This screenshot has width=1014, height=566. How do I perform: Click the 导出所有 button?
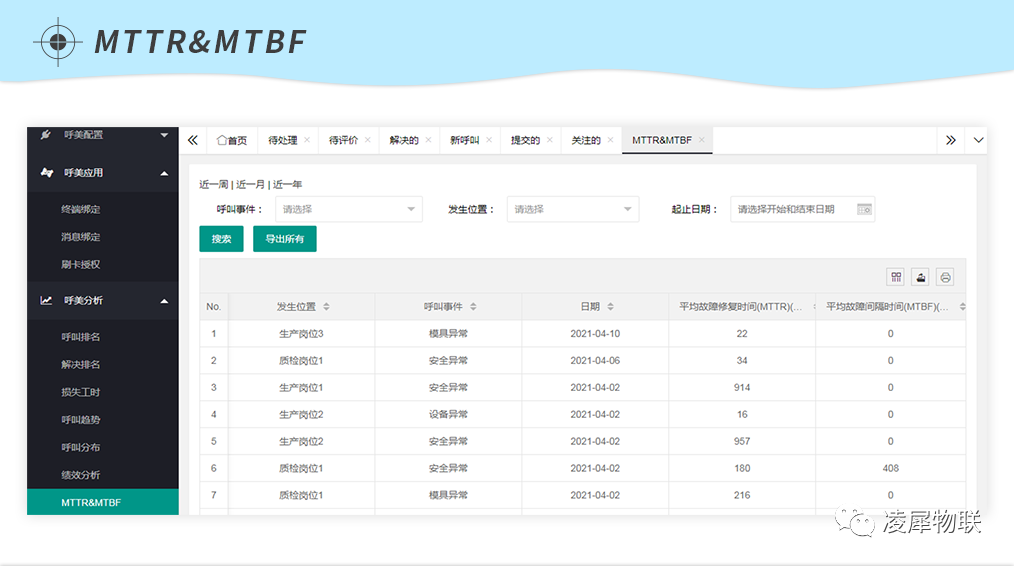click(285, 239)
